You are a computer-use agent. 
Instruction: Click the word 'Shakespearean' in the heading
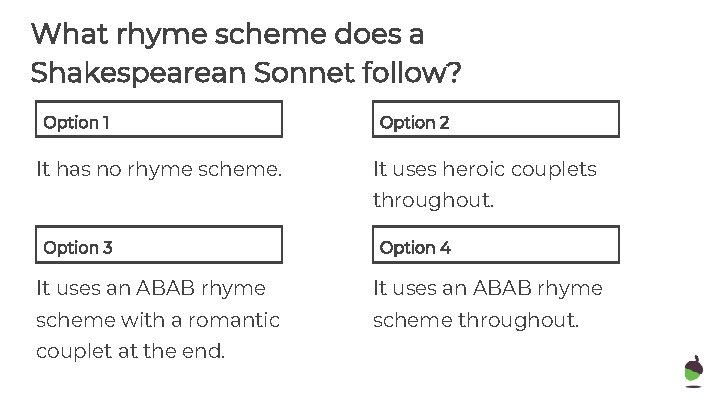click(x=138, y=73)
